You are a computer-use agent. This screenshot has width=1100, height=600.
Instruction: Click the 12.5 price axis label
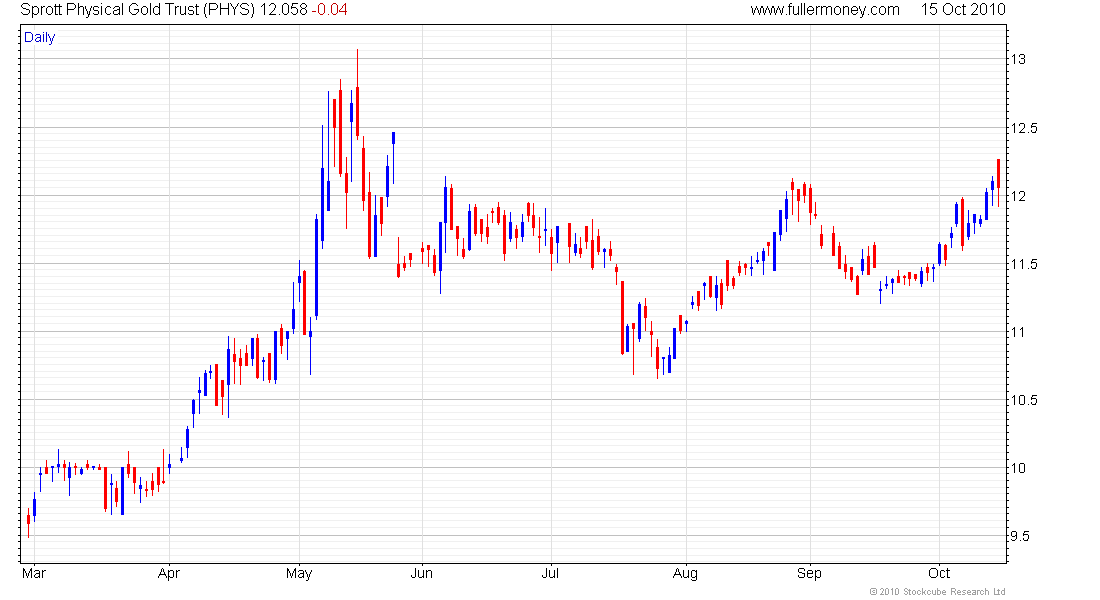point(1024,128)
